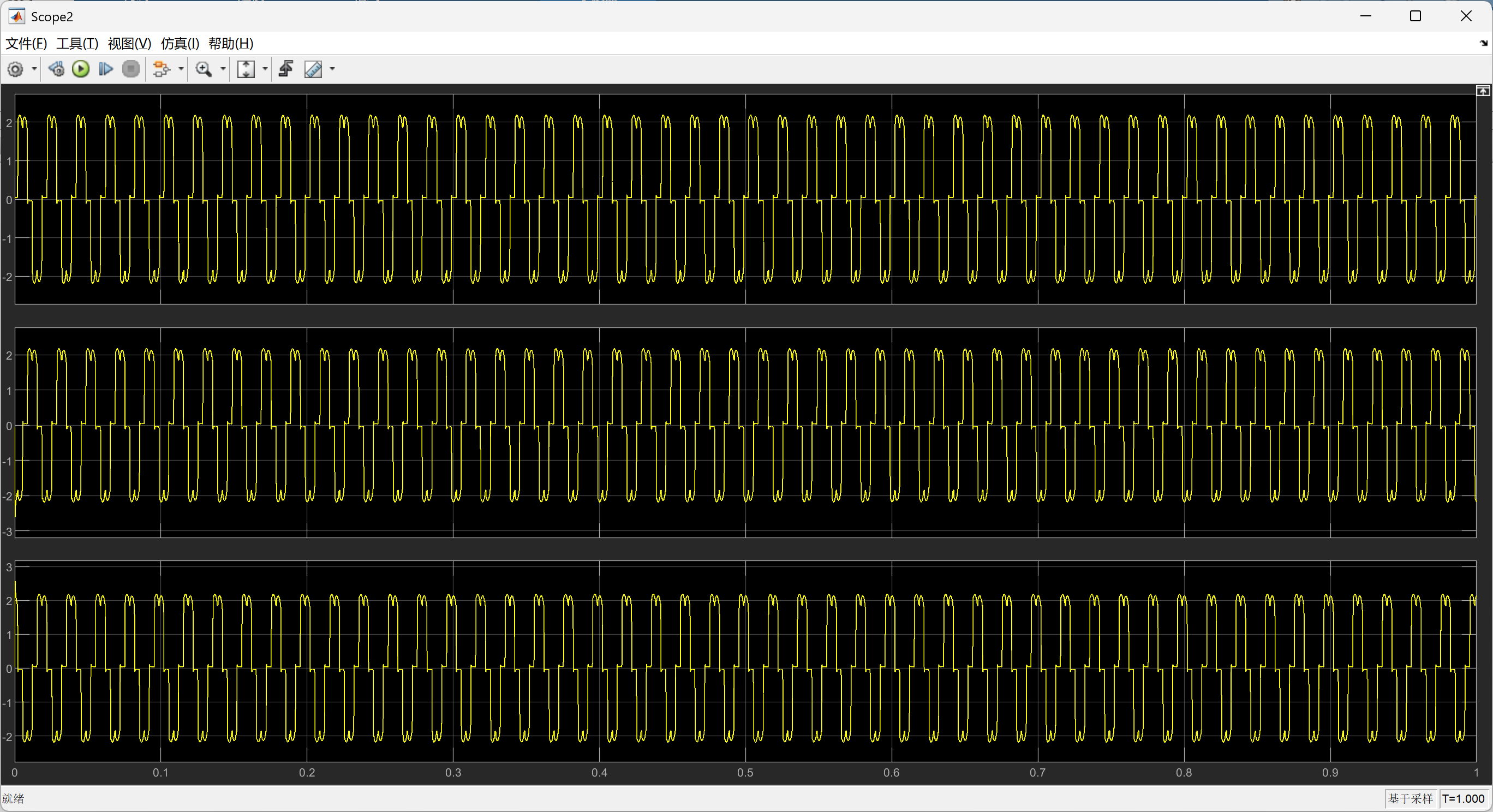
Task: Open the measurements dropdown arrow
Action: [332, 69]
